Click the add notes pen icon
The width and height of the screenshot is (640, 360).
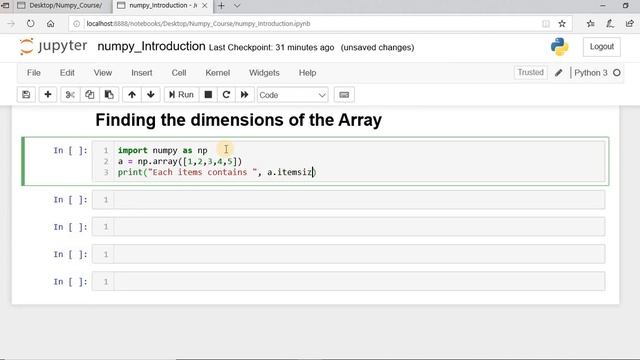tap(610, 24)
